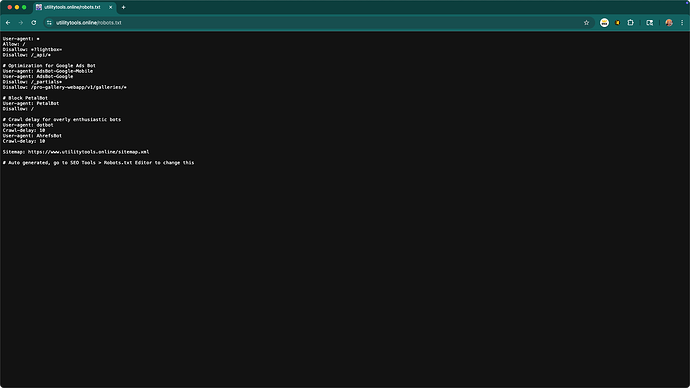Click the "# Block PetalBot" comment
This screenshot has width=690, height=388.
[x=25, y=98]
